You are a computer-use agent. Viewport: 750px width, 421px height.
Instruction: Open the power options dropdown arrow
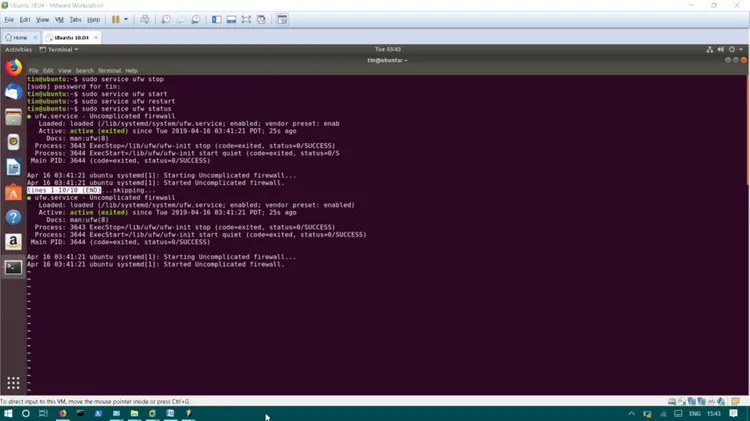pos(126,20)
